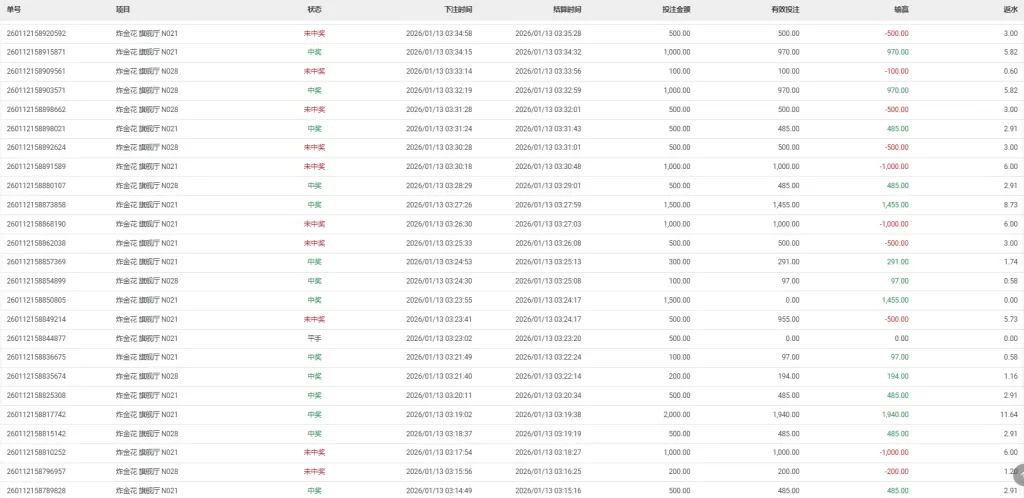Image resolution: width=1024 pixels, height=498 pixels.
Task: Click order number 260112158873858
Action: [36, 204]
